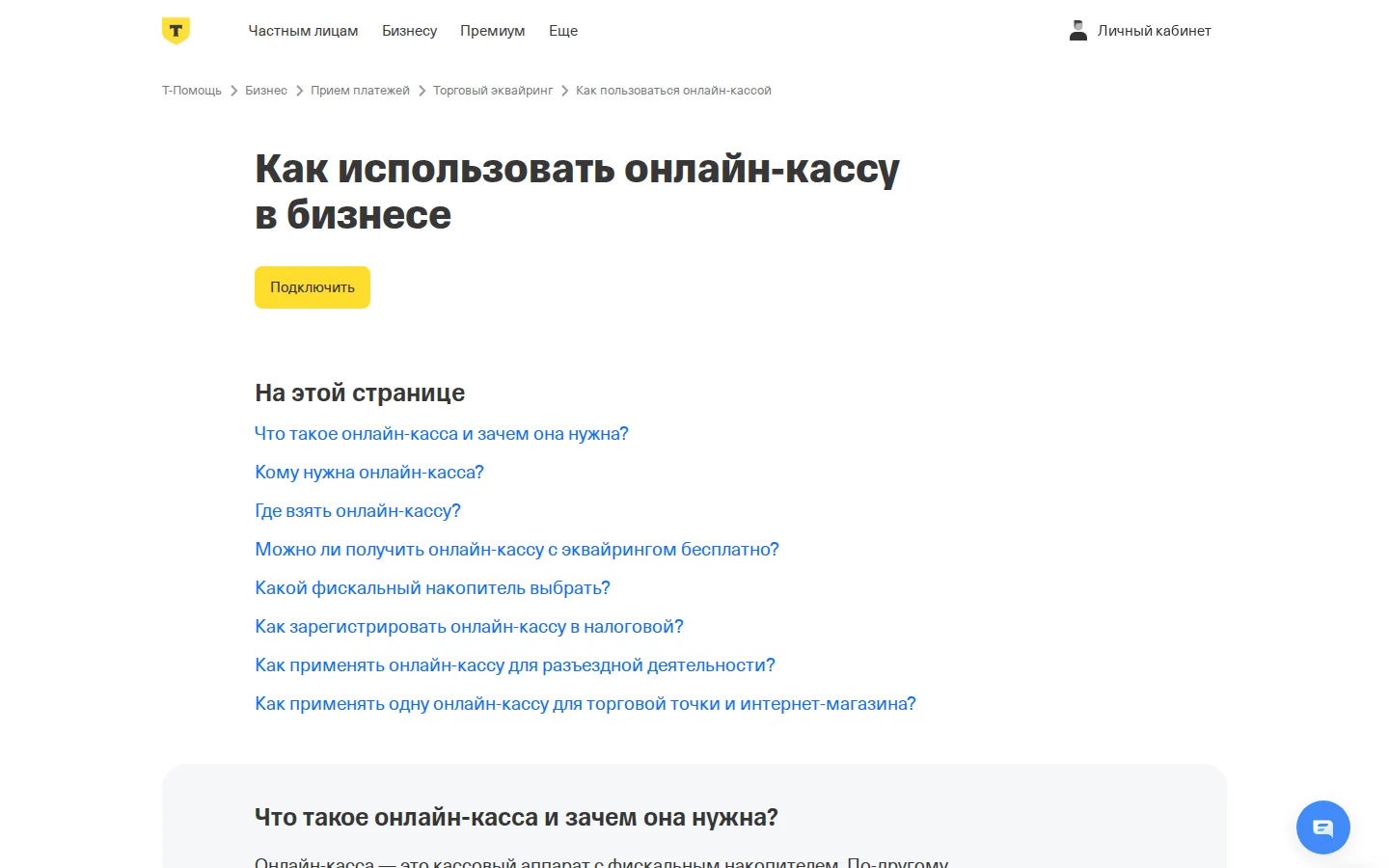This screenshot has width=1389, height=868.
Task: Open the Частным лицам menu
Action: (x=303, y=31)
